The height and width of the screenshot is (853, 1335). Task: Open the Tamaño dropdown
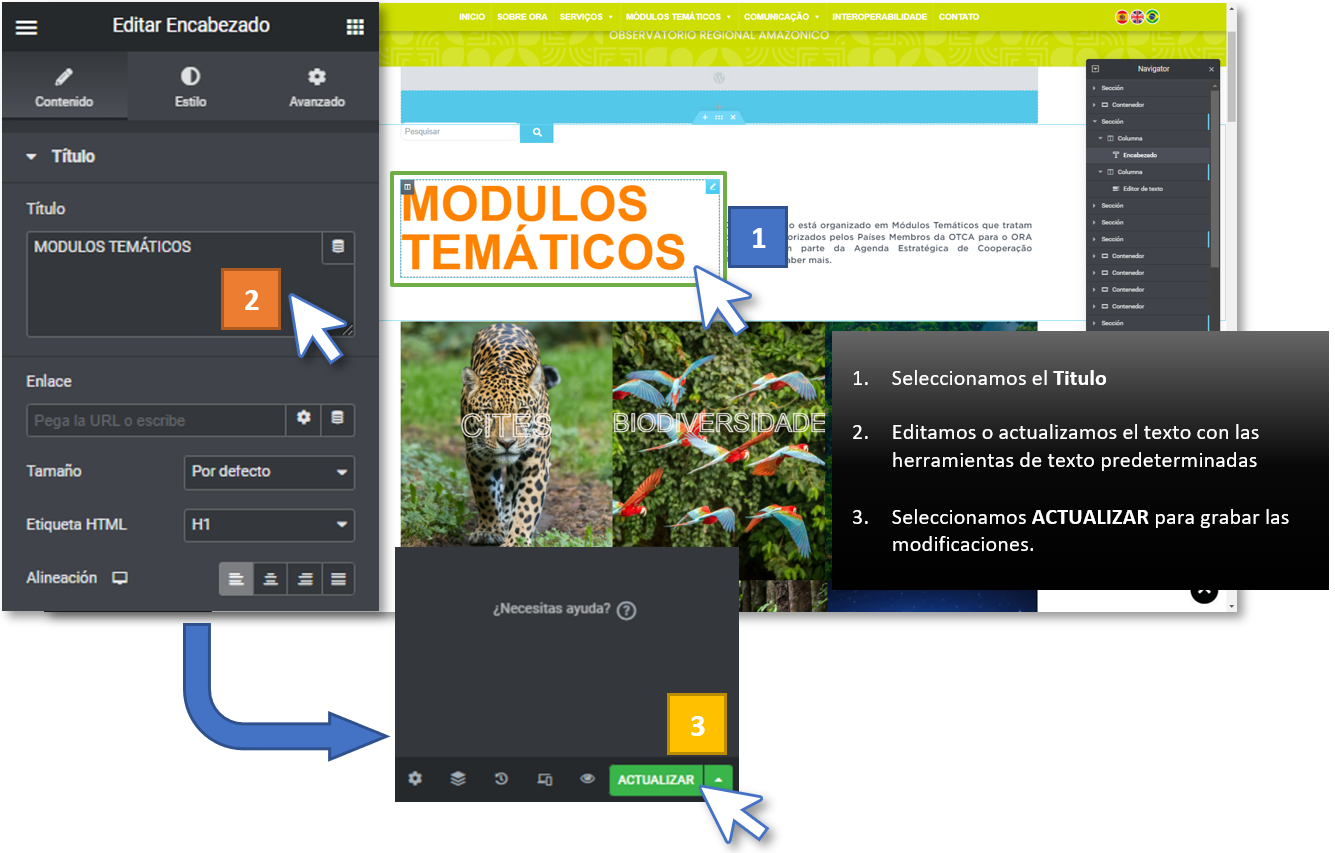pyautogui.click(x=269, y=471)
